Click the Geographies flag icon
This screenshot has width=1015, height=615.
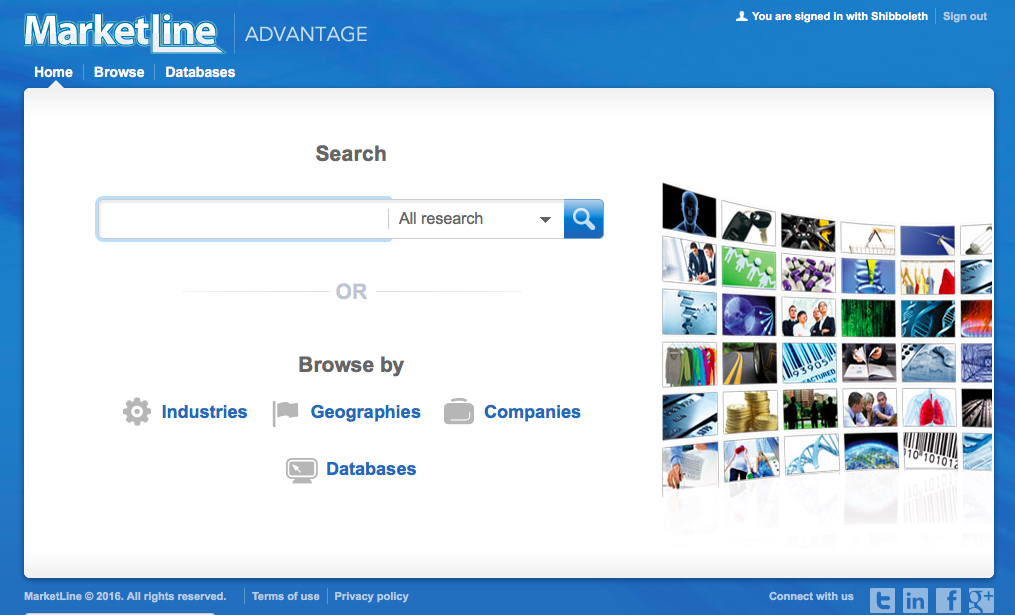pyautogui.click(x=286, y=413)
